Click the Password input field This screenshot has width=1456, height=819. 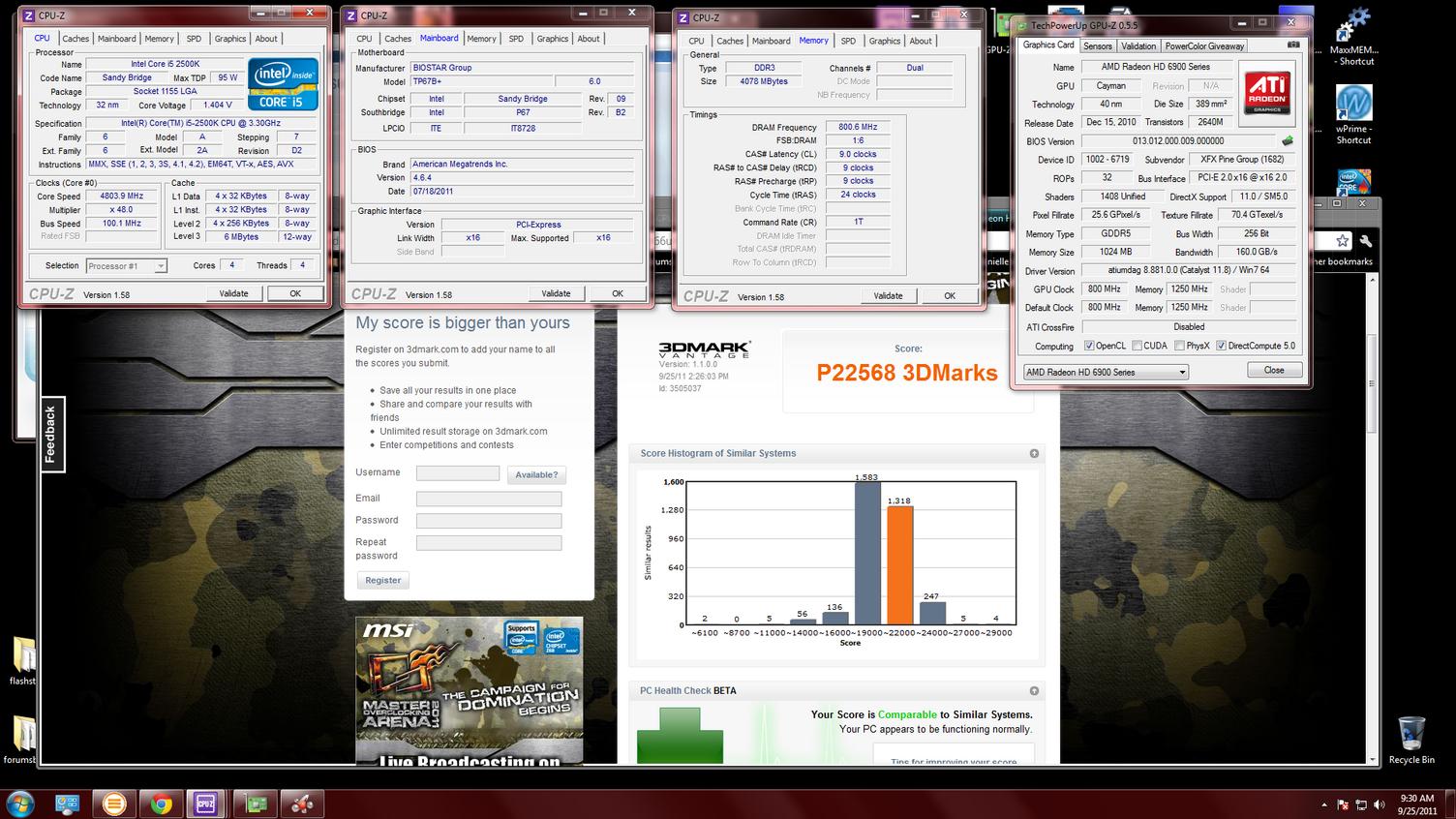(489, 520)
